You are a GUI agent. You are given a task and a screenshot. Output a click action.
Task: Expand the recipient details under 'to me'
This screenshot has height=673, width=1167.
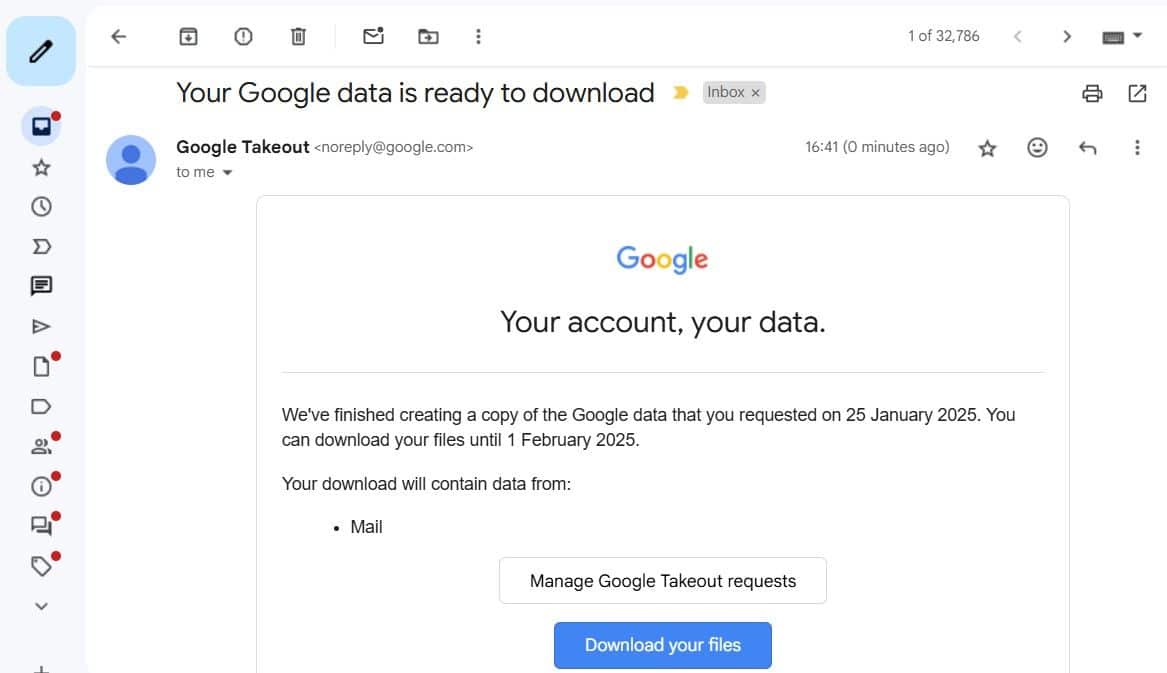coord(227,172)
